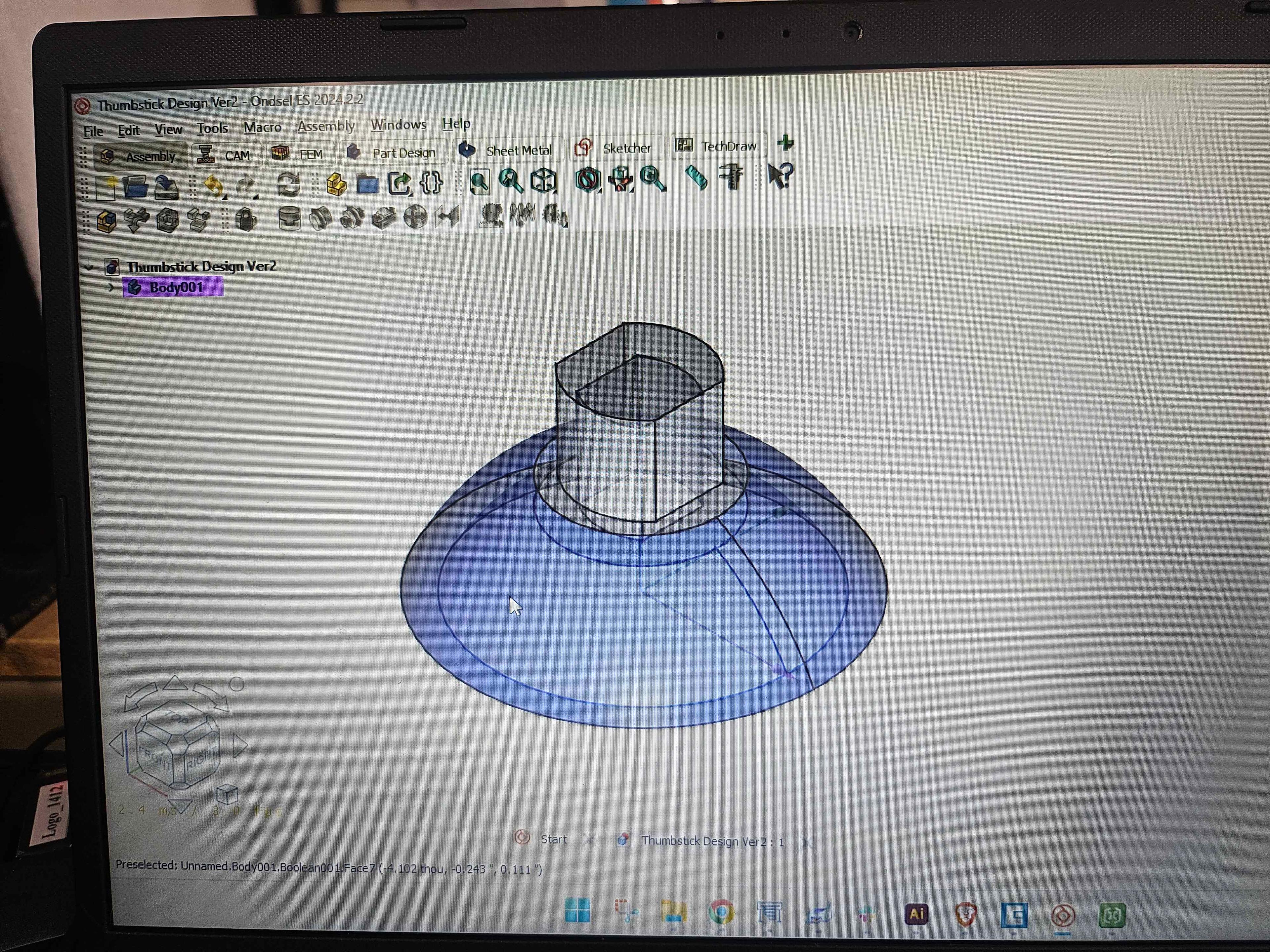This screenshot has height=952, width=1270.
Task: Undo the last action
Action: point(213,186)
